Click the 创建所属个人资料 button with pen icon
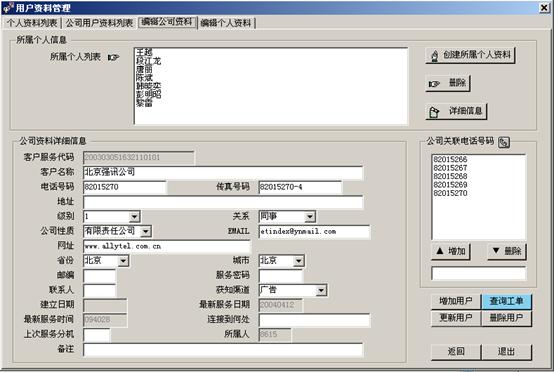The height and width of the screenshot is (372, 554). (470, 55)
